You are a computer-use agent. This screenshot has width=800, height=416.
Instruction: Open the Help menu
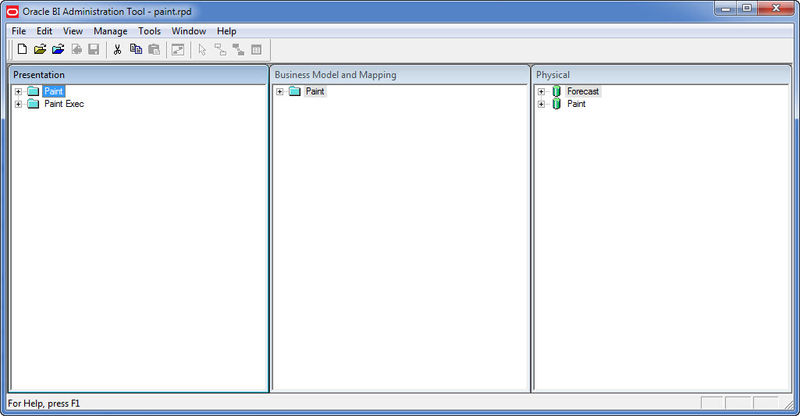pyautogui.click(x=227, y=31)
